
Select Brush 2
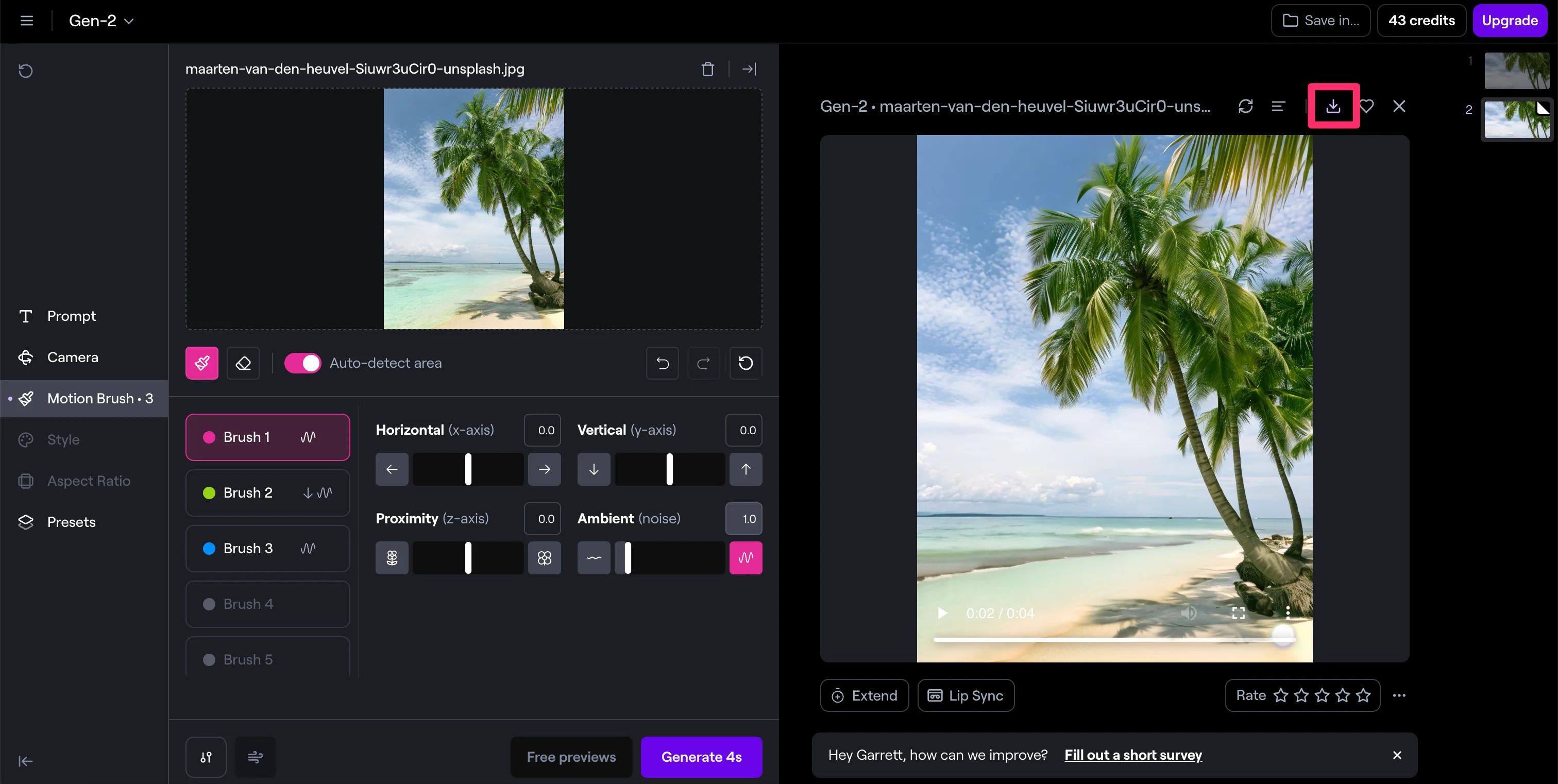267,492
